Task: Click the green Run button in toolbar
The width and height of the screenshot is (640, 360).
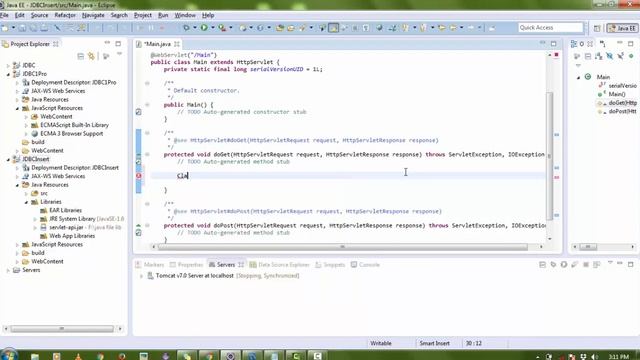Action: (204, 28)
